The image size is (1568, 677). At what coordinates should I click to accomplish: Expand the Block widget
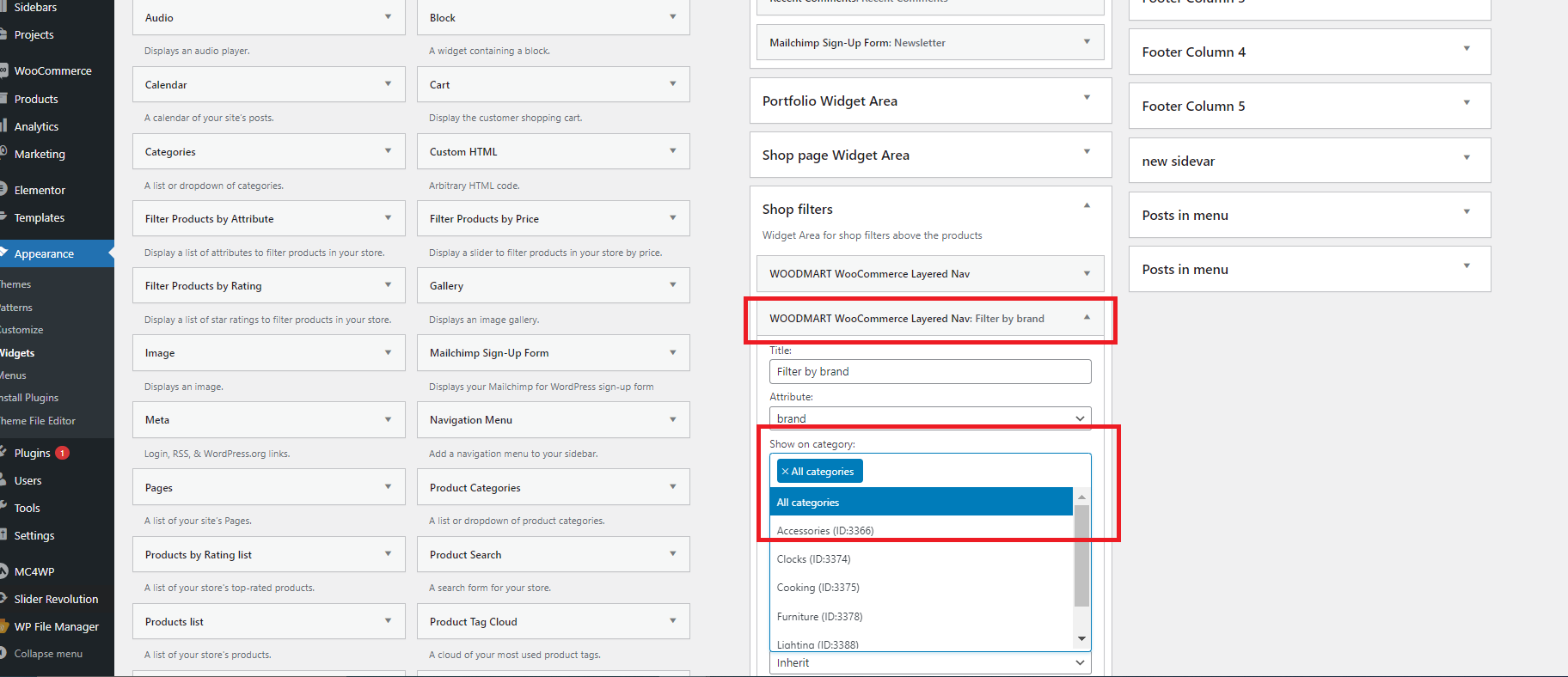pyautogui.click(x=672, y=17)
